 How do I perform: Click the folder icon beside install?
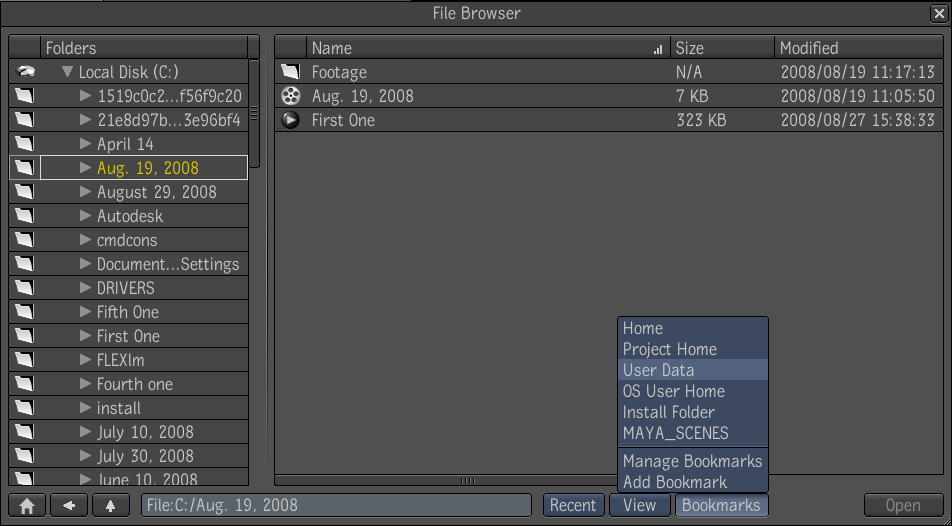click(24, 408)
